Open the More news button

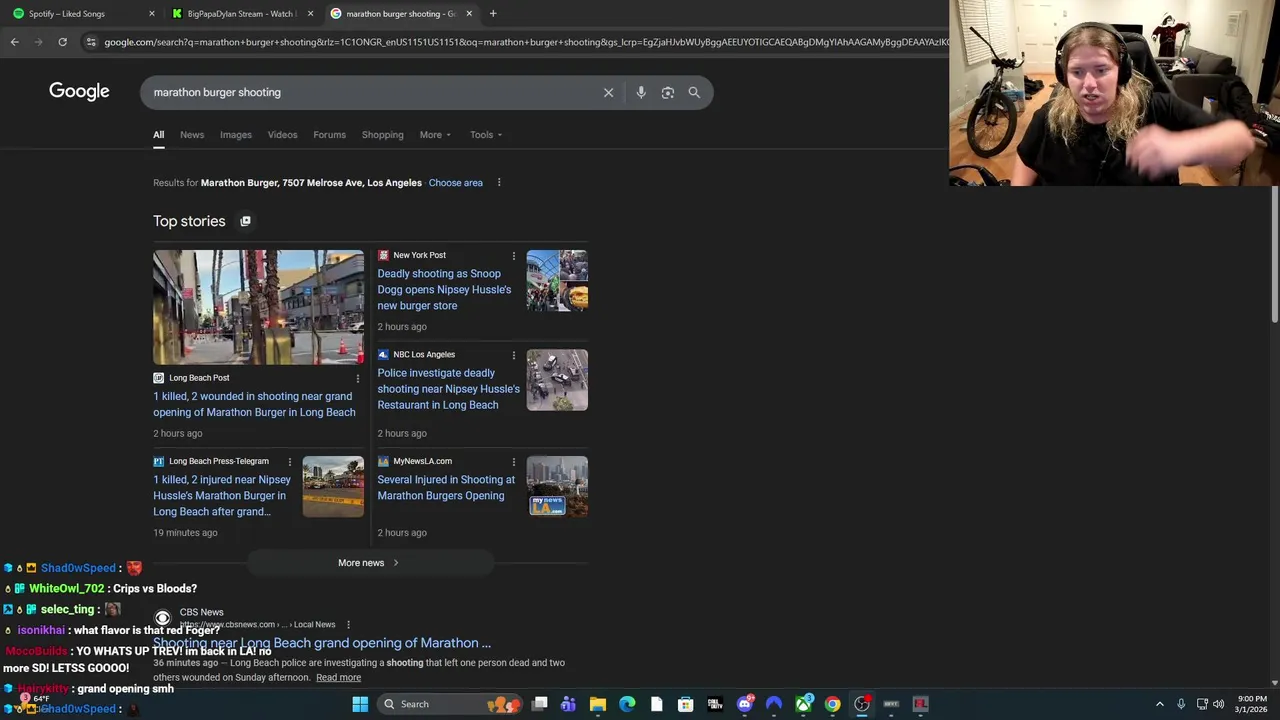(x=369, y=563)
